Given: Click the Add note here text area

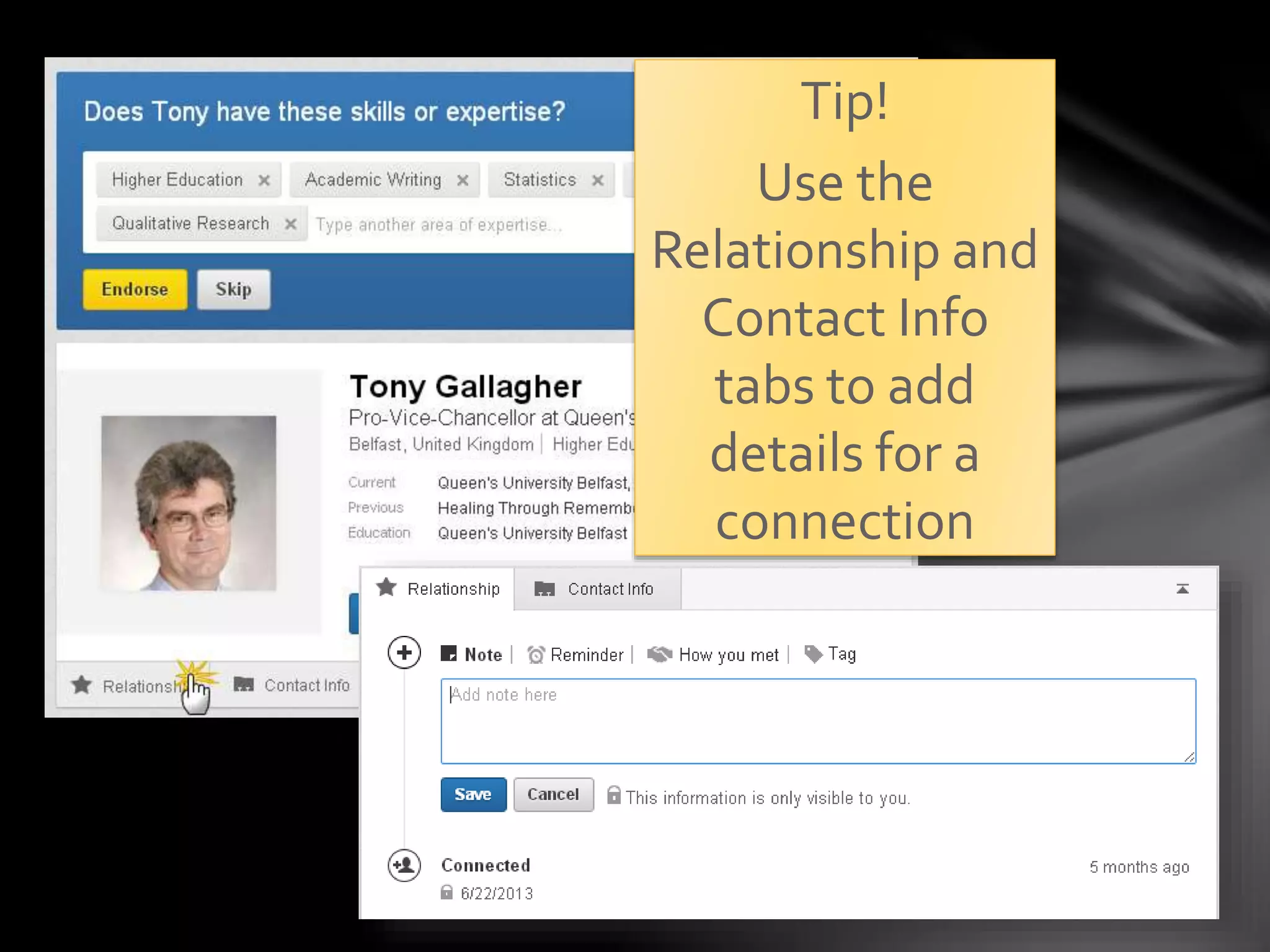Looking at the screenshot, I should (x=817, y=721).
